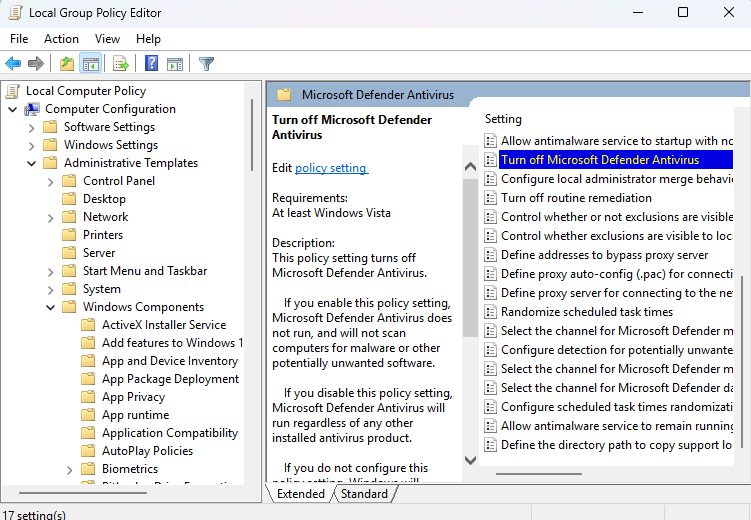Click the Application Compatibility folder icon
751x520 pixels.
(x=88, y=433)
